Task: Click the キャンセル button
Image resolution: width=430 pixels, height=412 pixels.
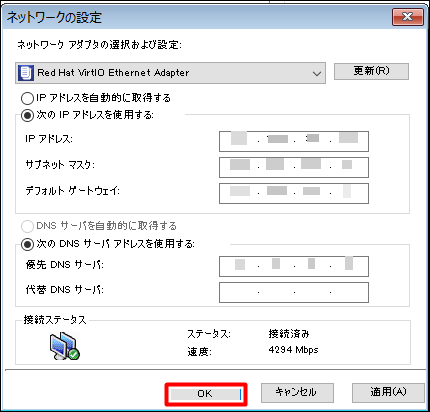Action: (x=297, y=392)
